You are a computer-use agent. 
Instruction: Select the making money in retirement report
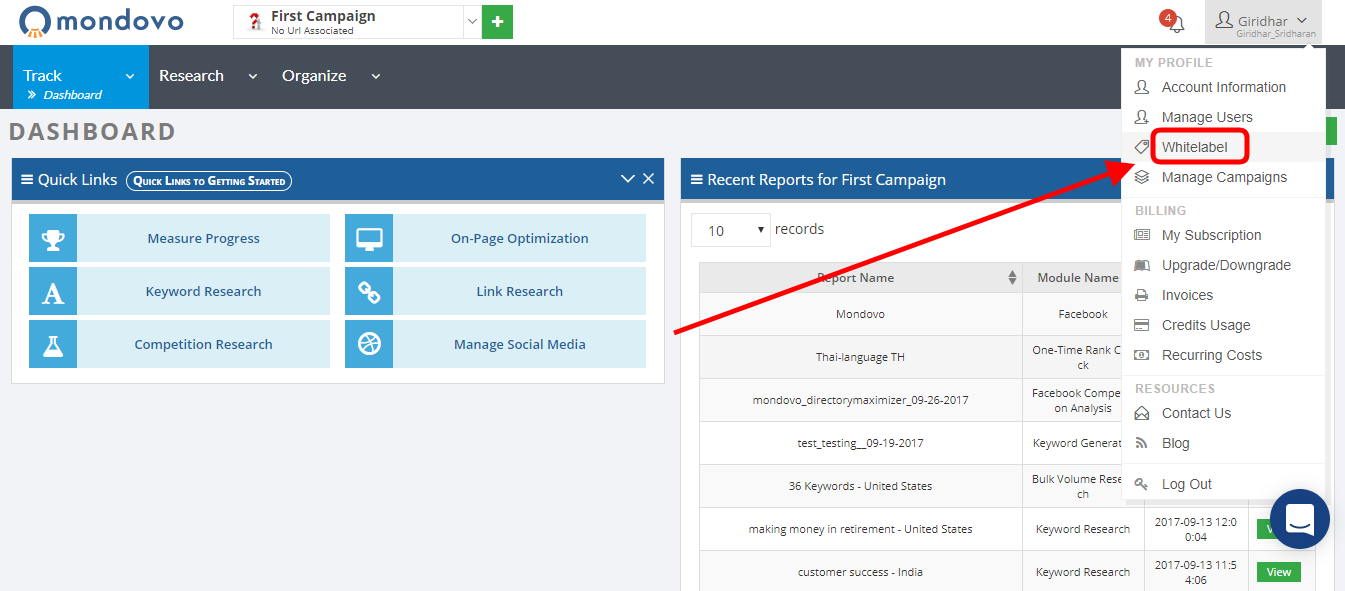860,529
